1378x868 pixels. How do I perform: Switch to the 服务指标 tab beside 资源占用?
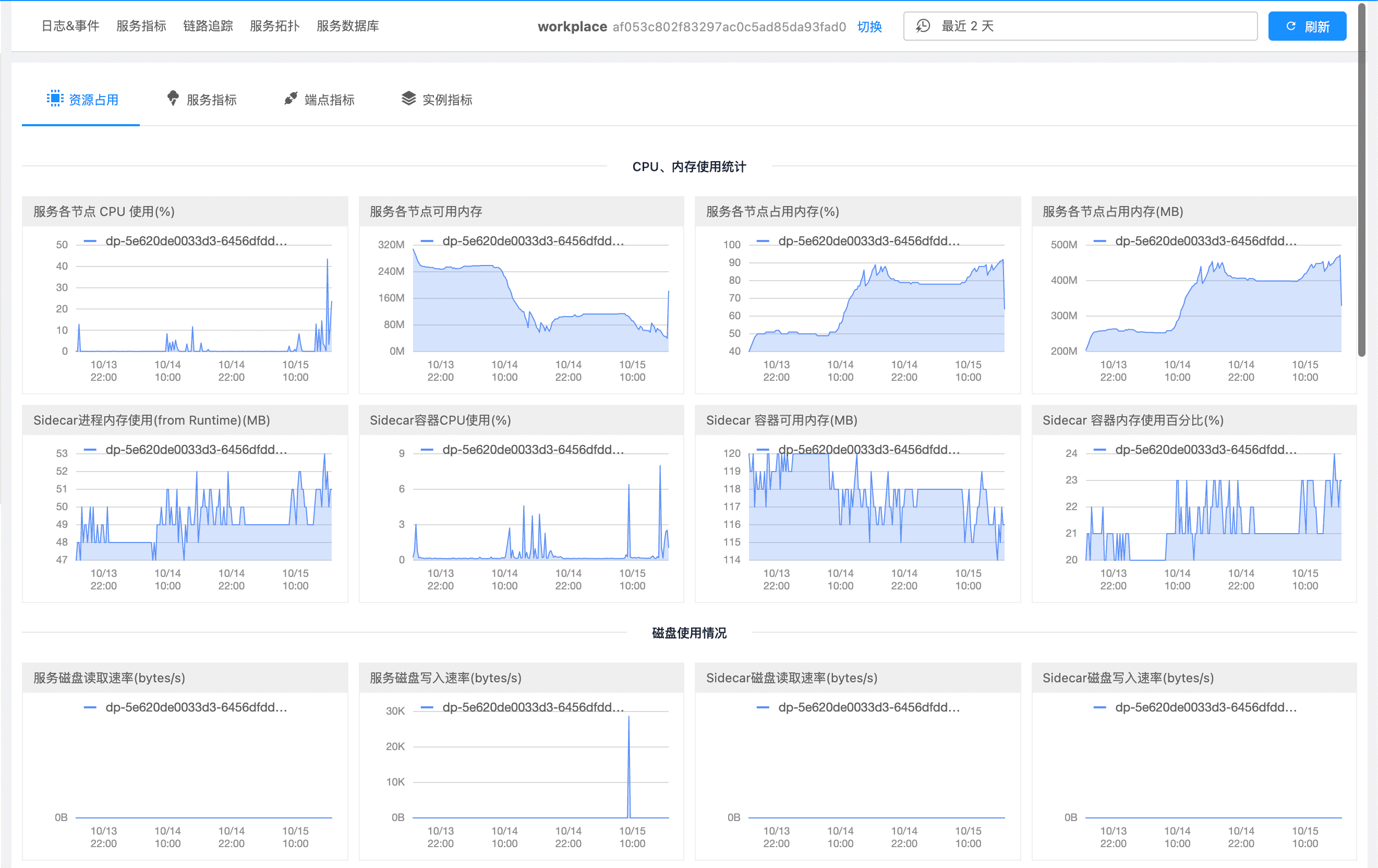(201, 100)
